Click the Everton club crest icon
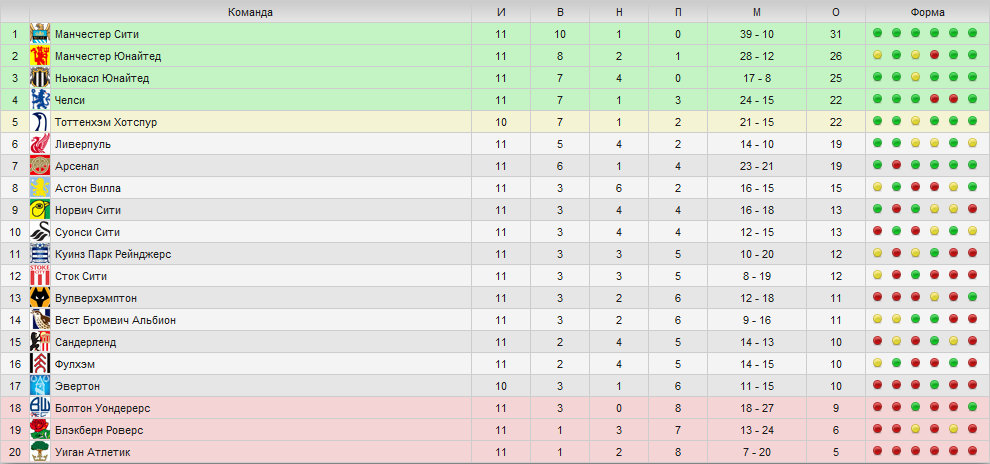 point(40,386)
